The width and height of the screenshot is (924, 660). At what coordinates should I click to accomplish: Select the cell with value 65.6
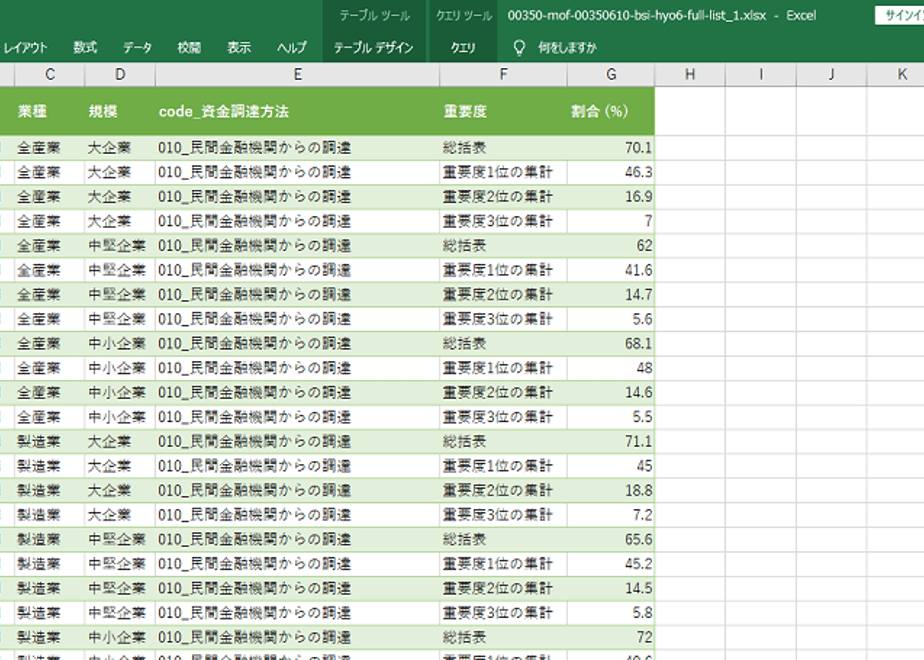tap(611, 539)
